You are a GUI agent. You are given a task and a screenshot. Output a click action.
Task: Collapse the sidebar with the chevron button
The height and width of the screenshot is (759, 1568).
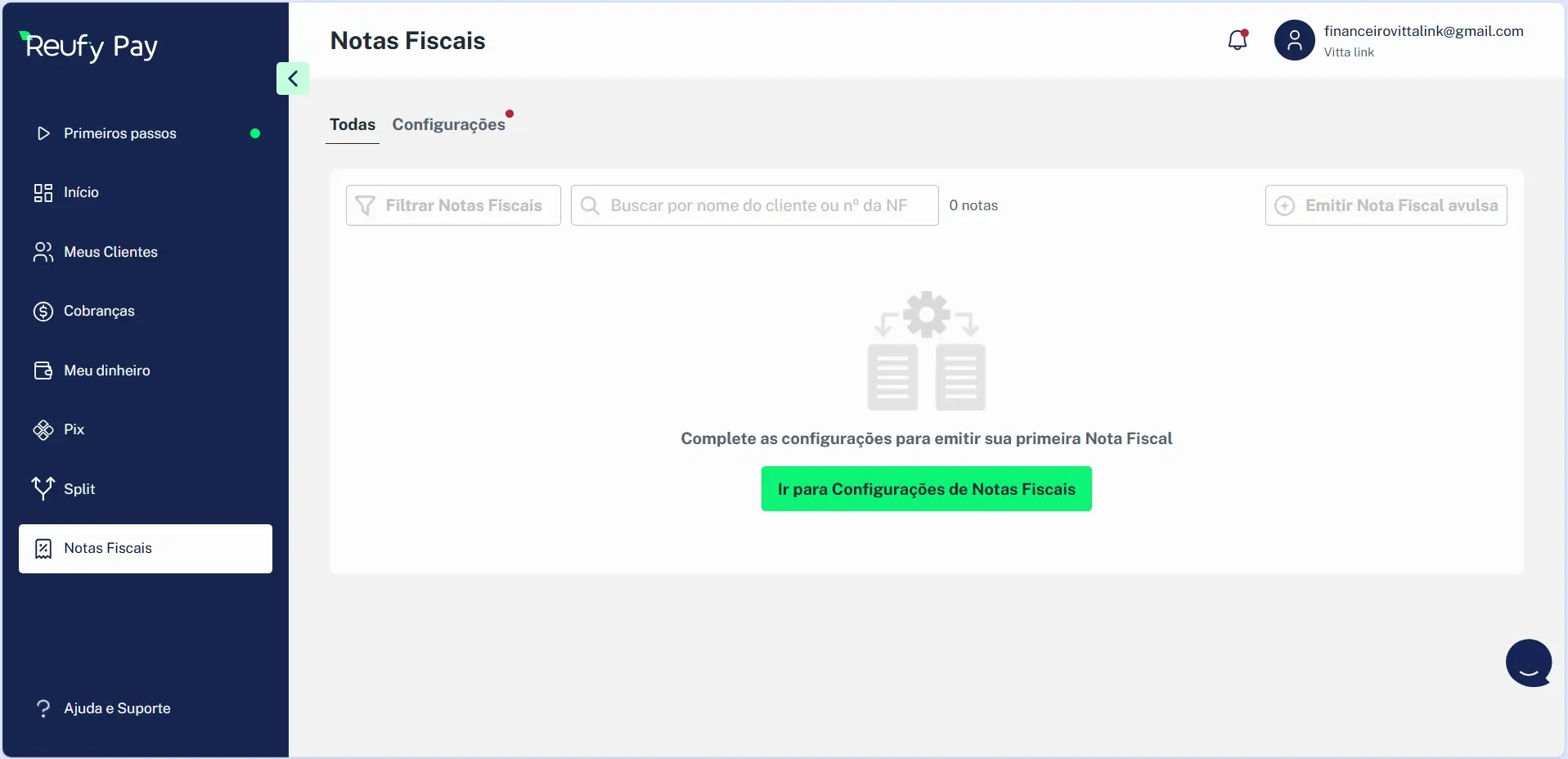[293, 79]
